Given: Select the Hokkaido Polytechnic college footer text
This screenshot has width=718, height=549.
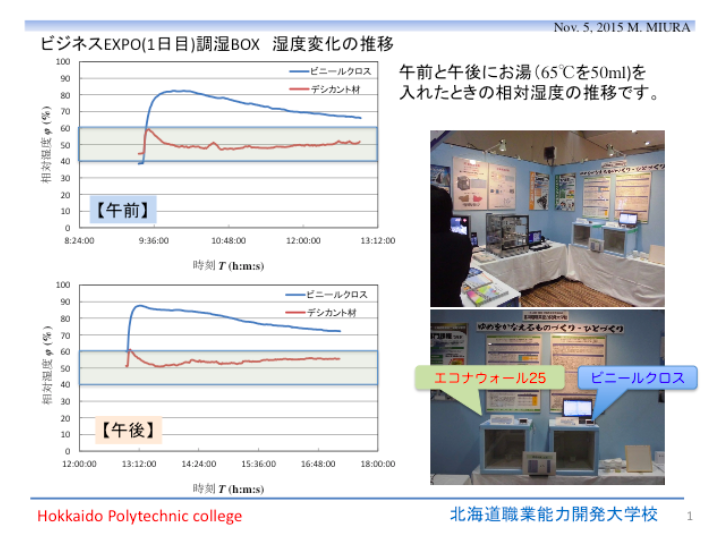Looking at the screenshot, I should click(x=140, y=516).
